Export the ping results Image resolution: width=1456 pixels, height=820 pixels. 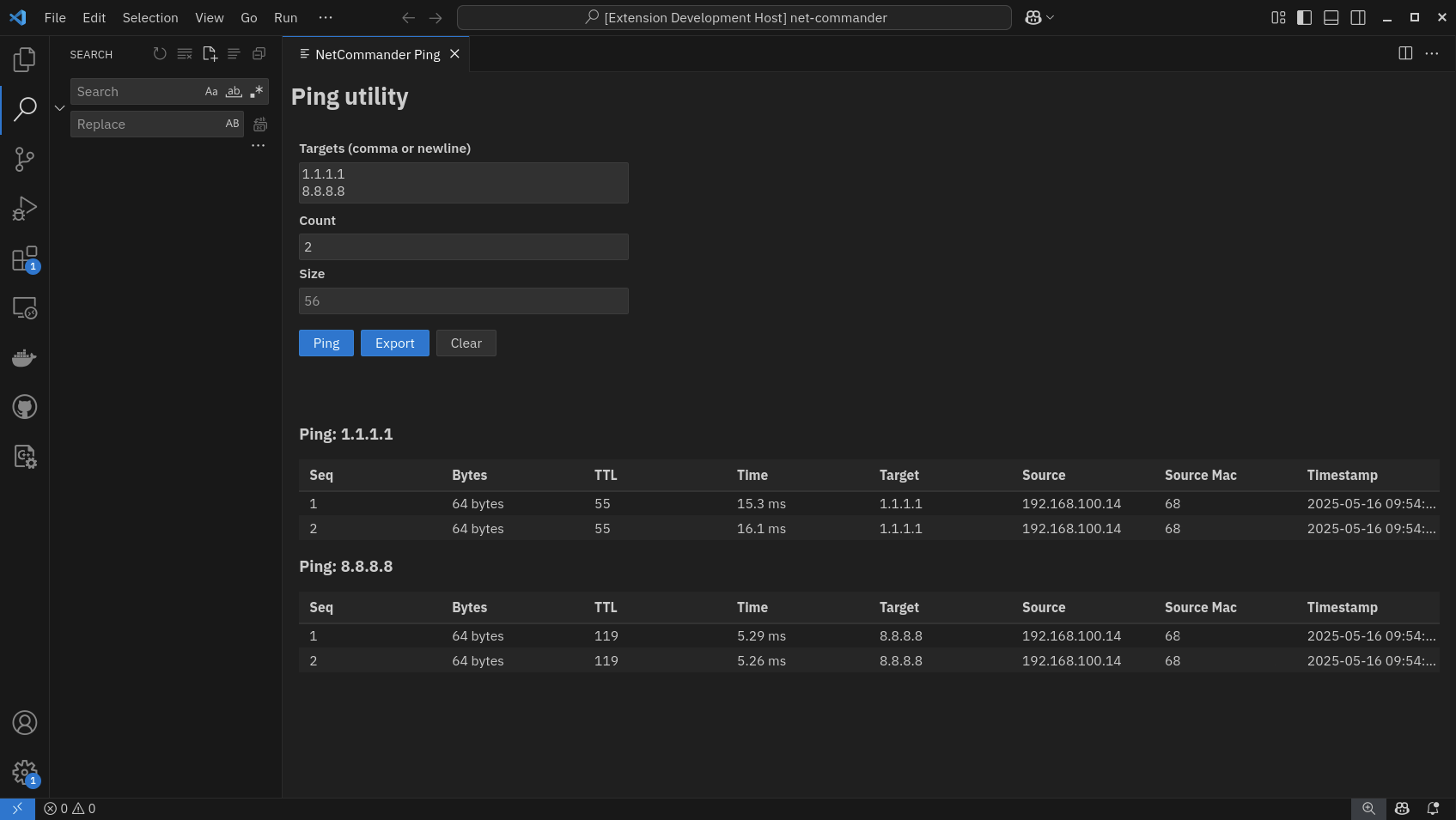pyautogui.click(x=394, y=343)
